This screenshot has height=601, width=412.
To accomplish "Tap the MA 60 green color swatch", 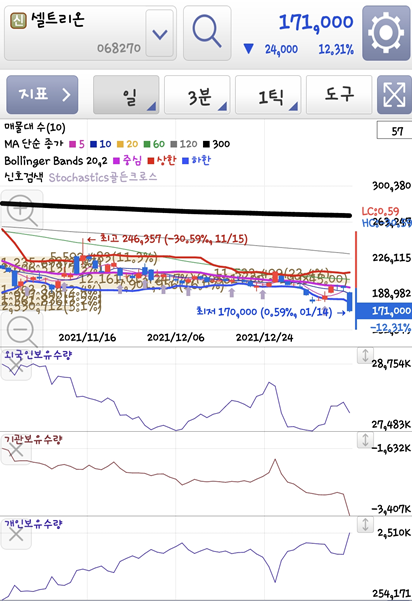I will [147, 144].
